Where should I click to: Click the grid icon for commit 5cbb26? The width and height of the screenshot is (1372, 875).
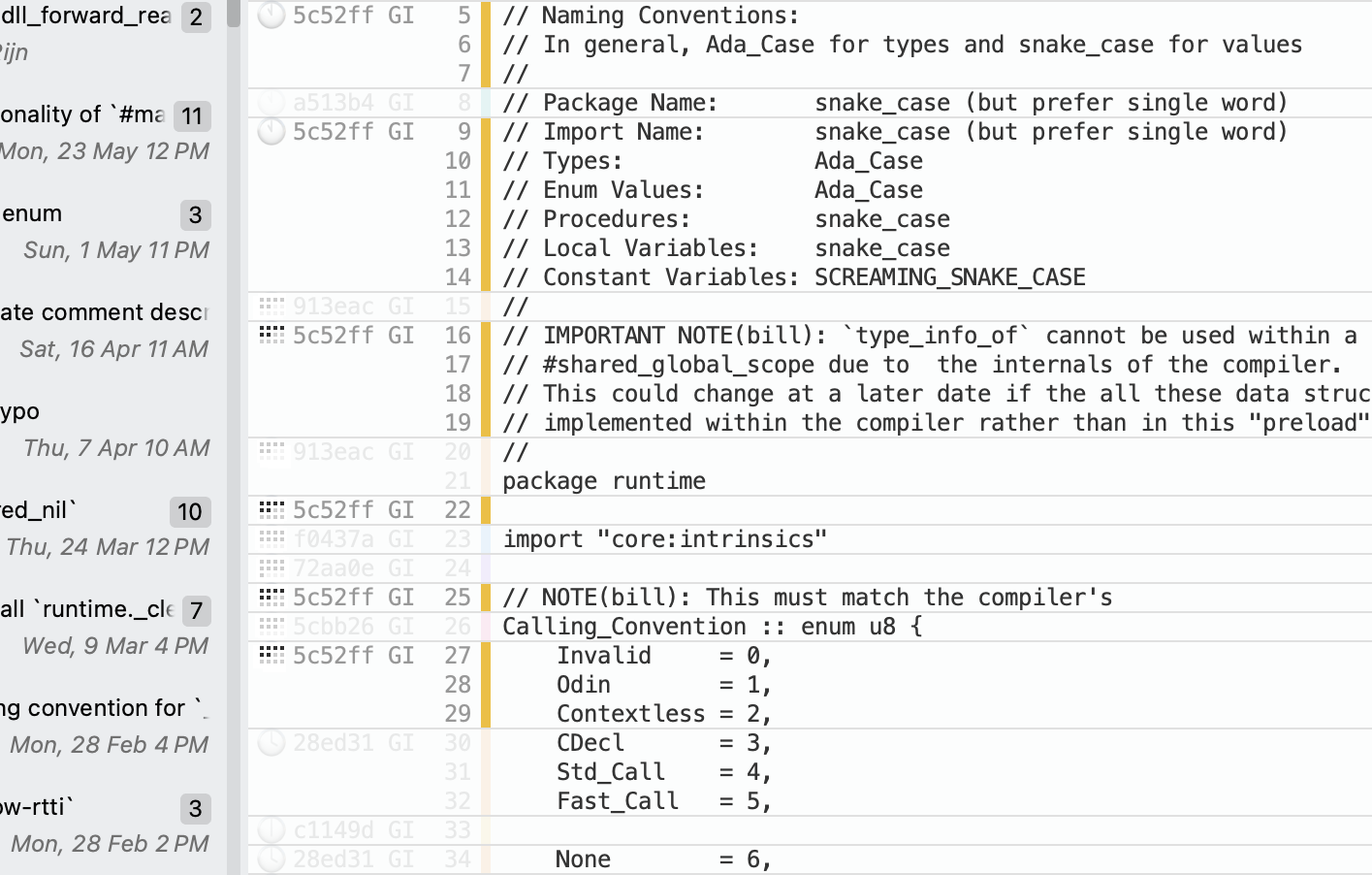click(x=270, y=626)
